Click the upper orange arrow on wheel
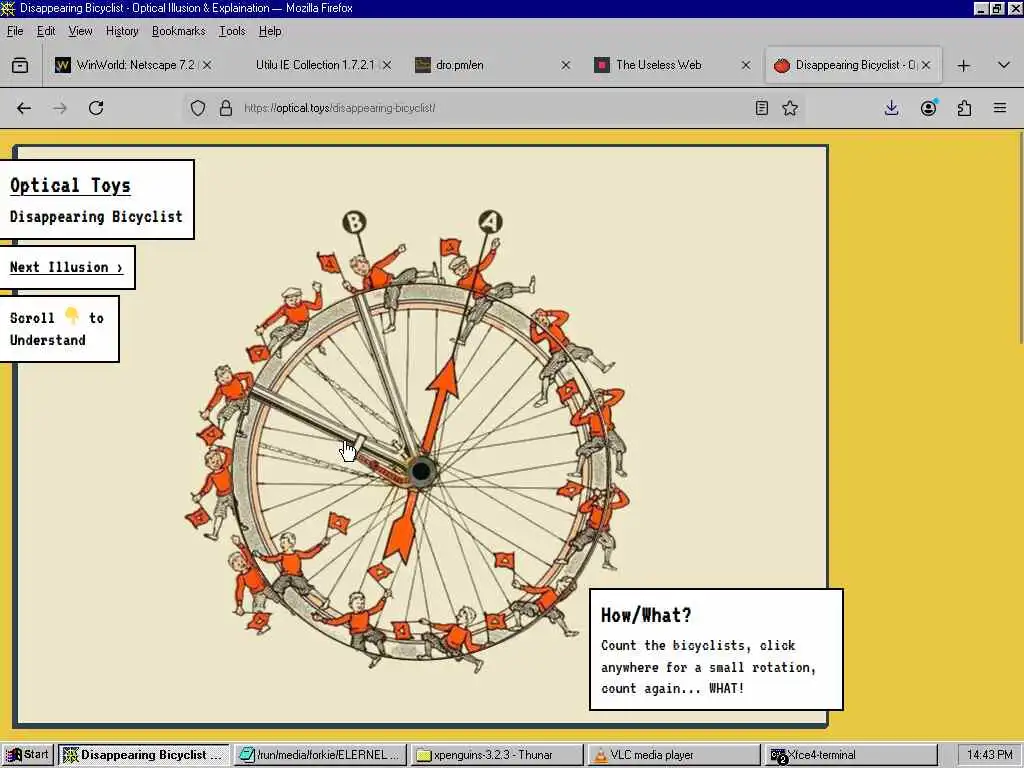 point(440,405)
